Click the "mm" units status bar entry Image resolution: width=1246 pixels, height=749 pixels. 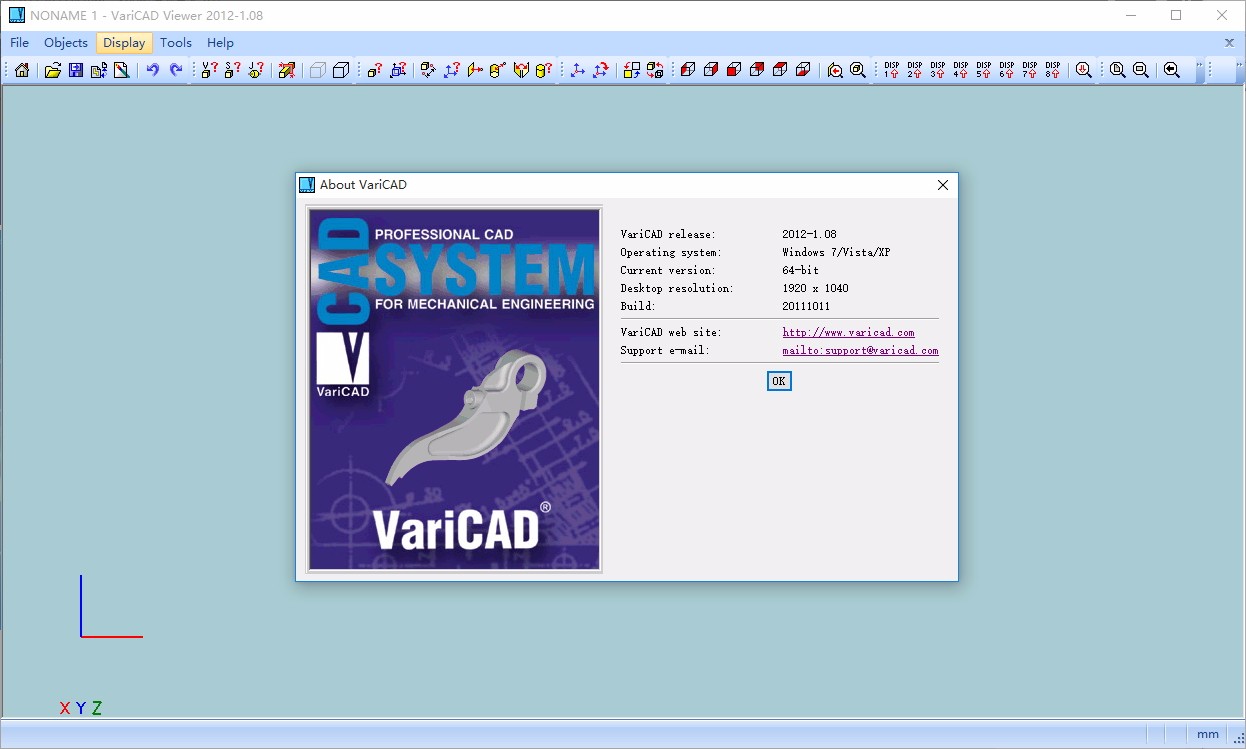point(1208,734)
